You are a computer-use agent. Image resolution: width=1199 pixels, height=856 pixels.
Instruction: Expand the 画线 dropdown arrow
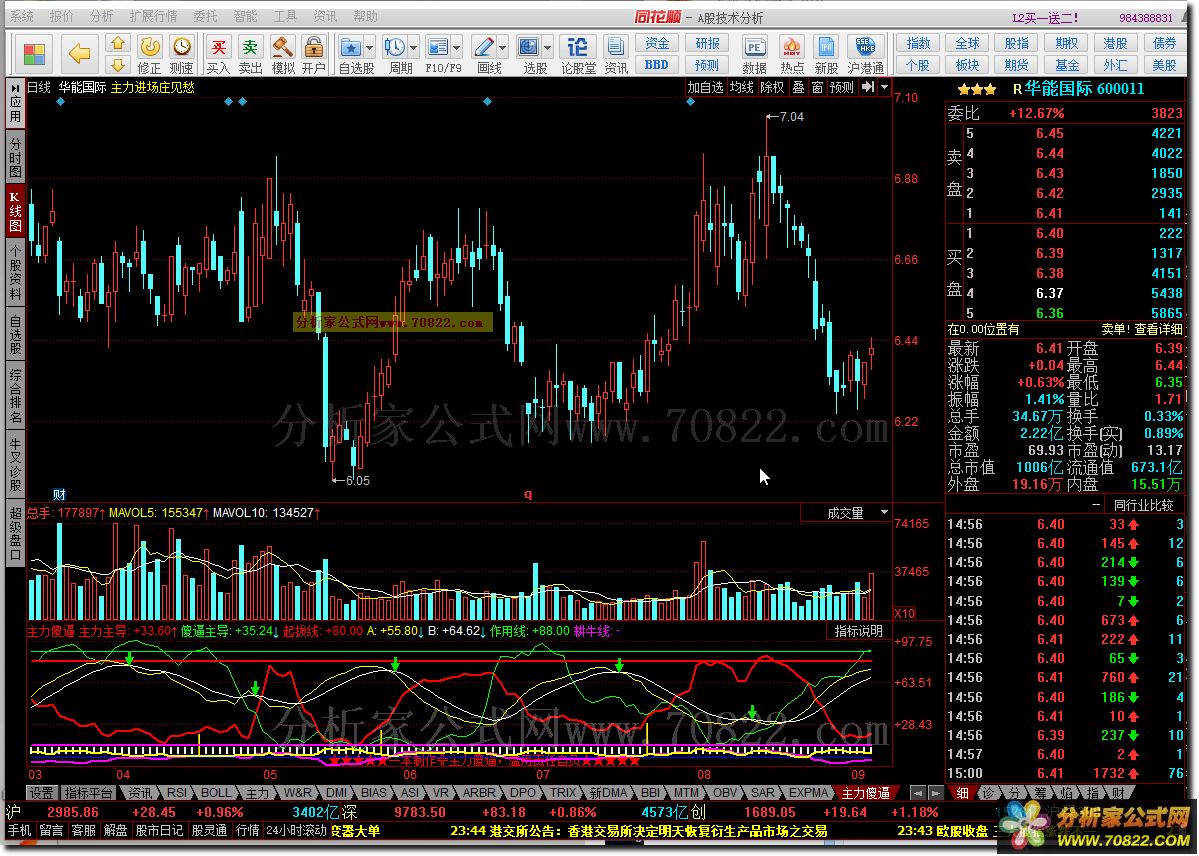[502, 47]
